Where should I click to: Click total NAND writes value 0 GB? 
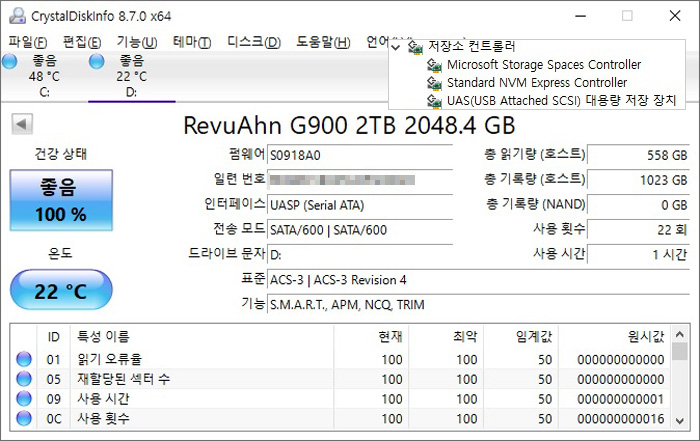(x=638, y=205)
